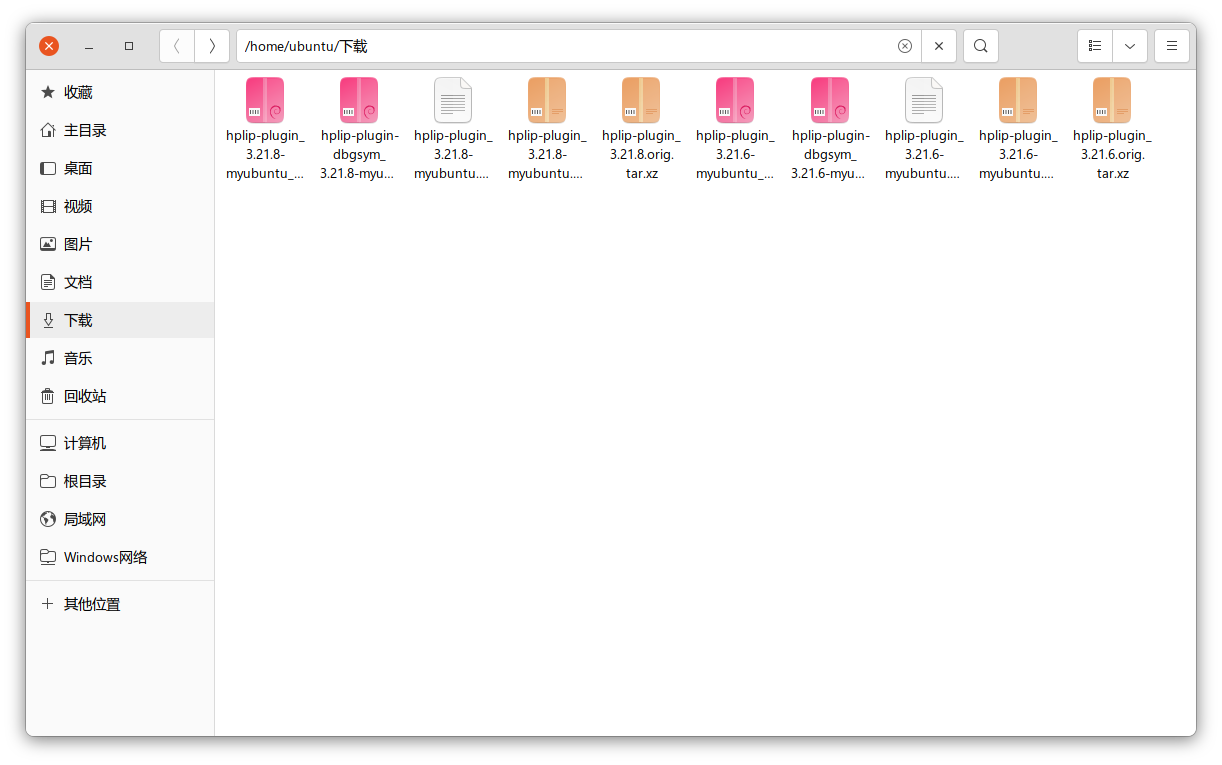The height and width of the screenshot is (765, 1222).
Task: Select hplip-plugin-dbgsym_3.21.8 deb package
Action: 359,129
